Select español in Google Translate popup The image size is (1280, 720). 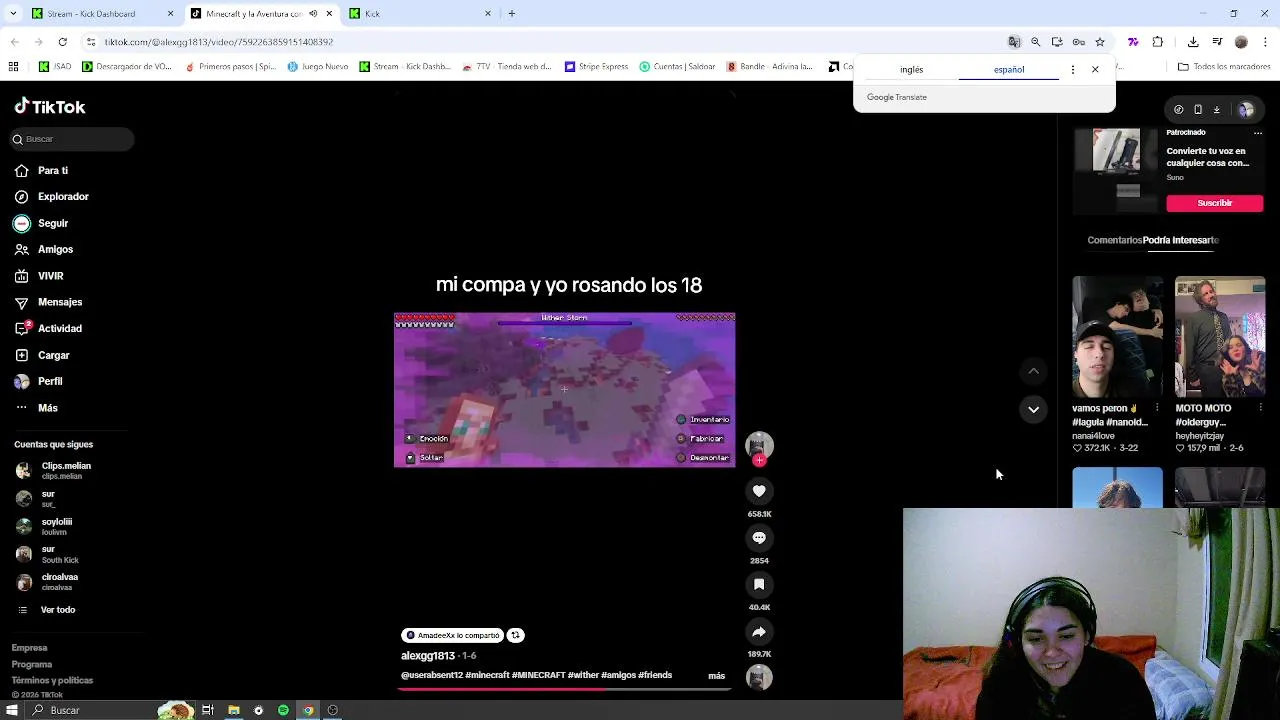[x=1009, y=70]
